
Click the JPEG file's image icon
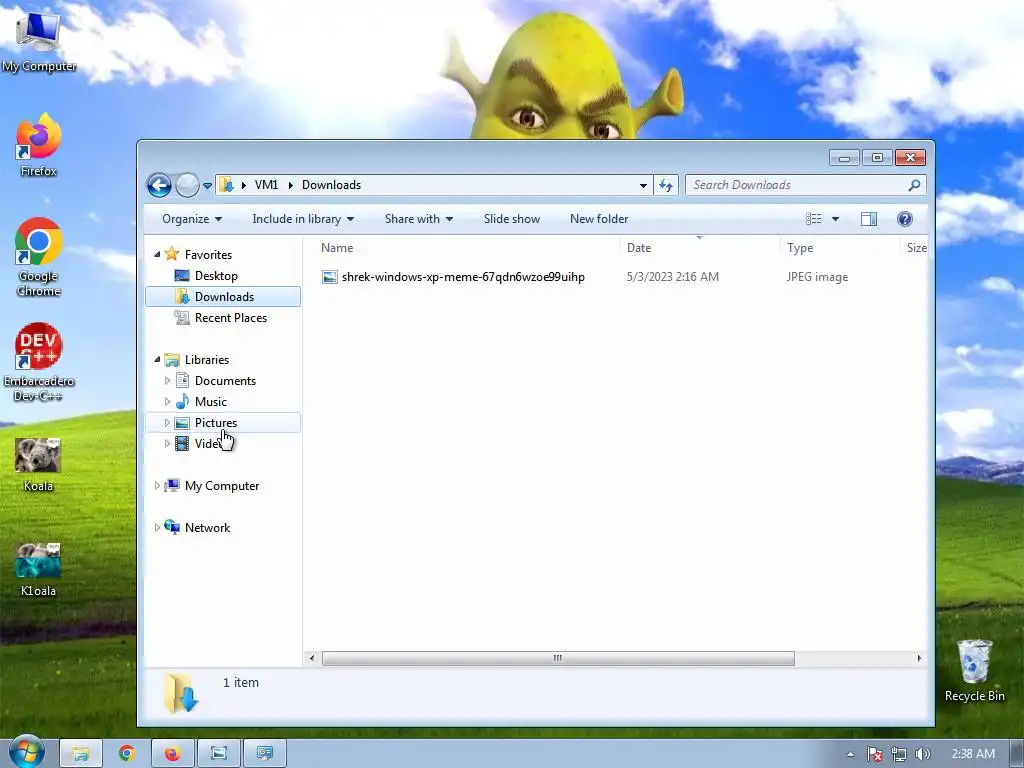click(330, 277)
